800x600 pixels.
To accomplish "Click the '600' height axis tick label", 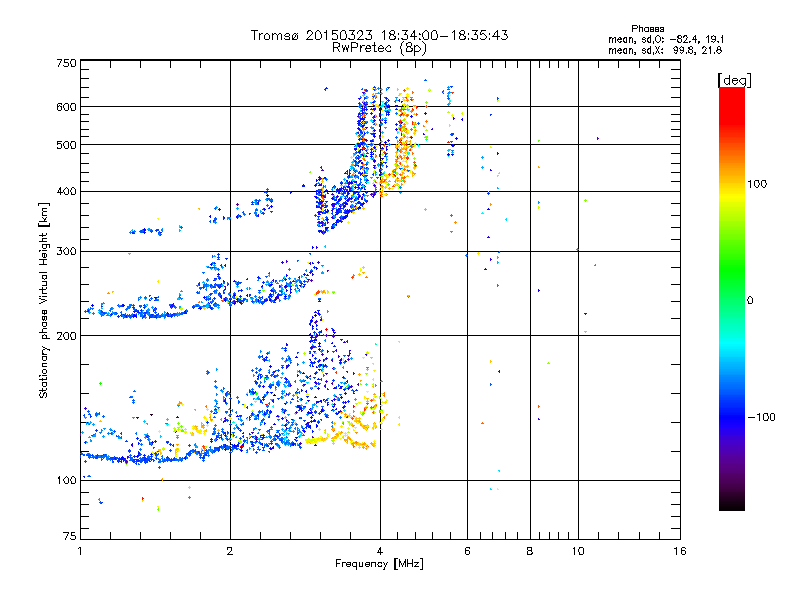I will click(66, 107).
